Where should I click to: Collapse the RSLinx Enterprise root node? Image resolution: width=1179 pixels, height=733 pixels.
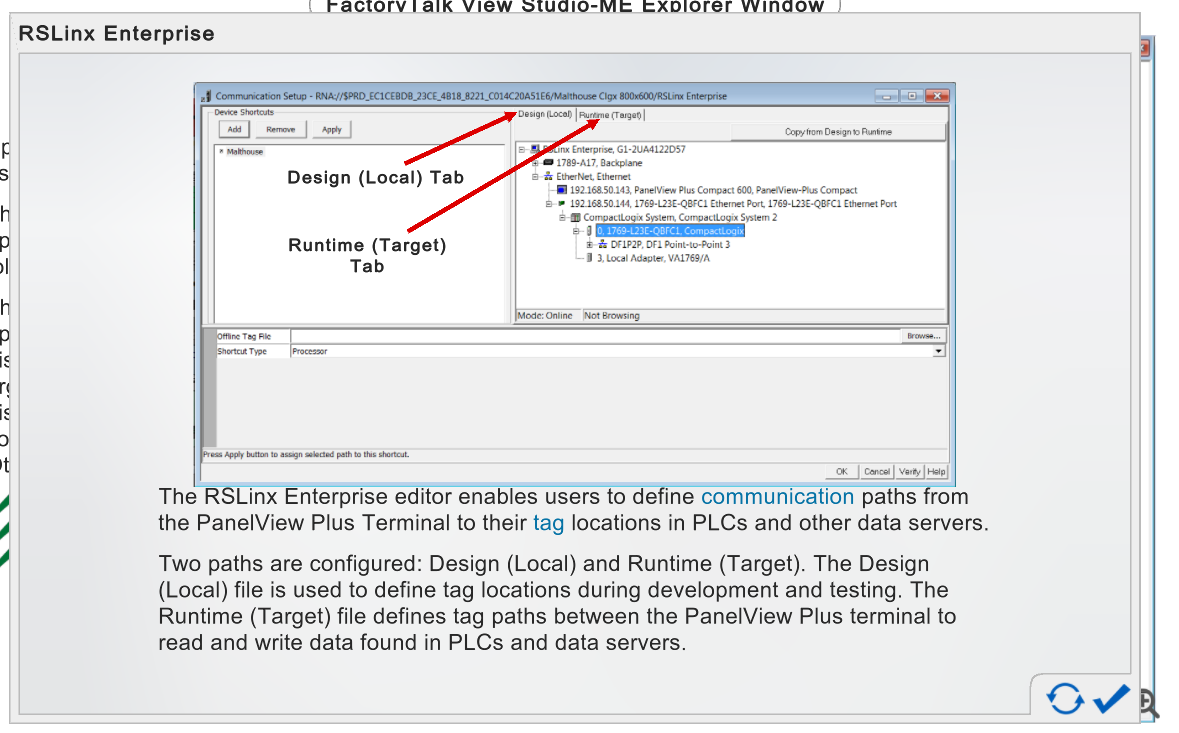[x=522, y=150]
